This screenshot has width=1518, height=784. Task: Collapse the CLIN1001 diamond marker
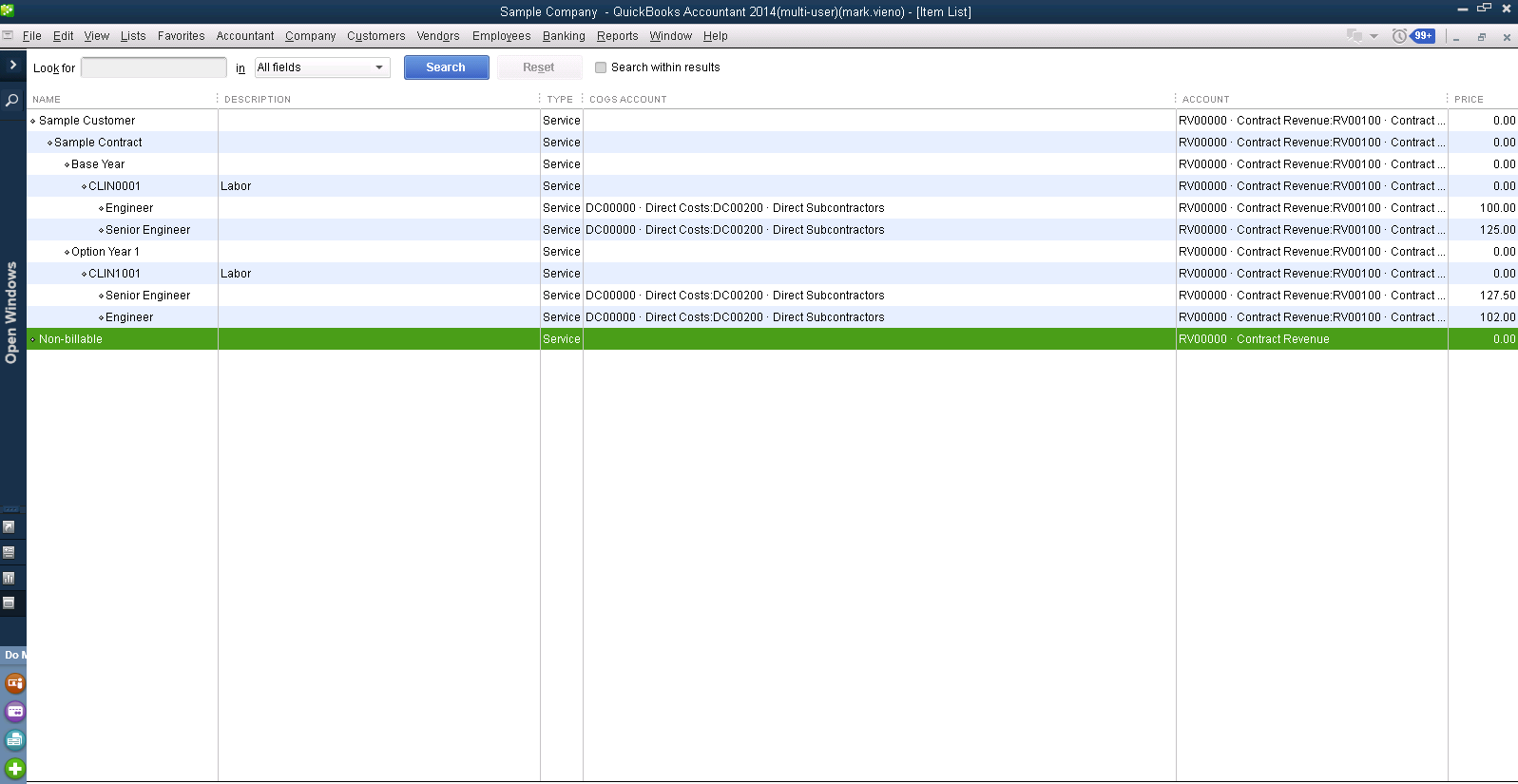pos(85,275)
